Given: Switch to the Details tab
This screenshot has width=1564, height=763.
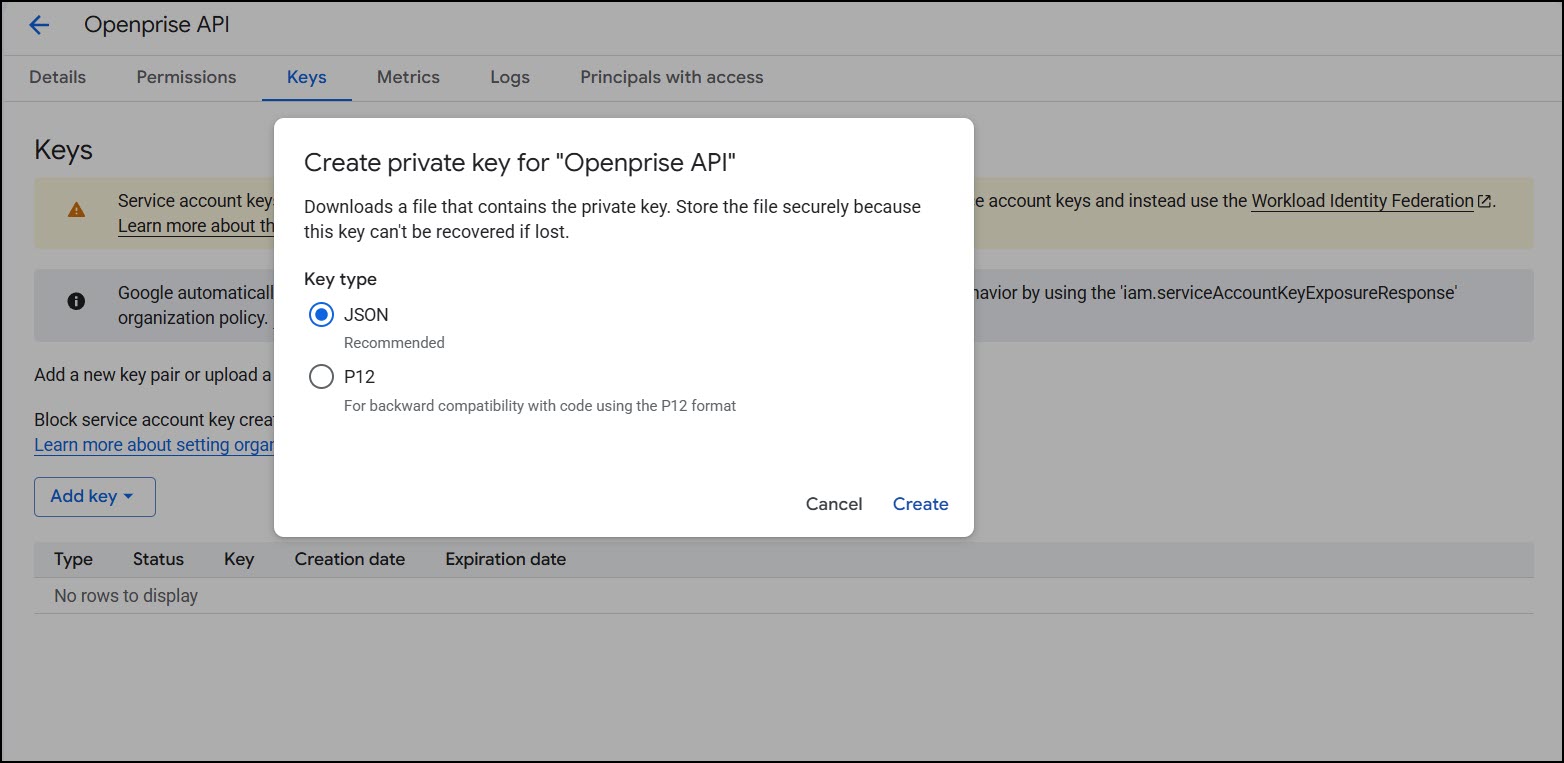Looking at the screenshot, I should [58, 77].
